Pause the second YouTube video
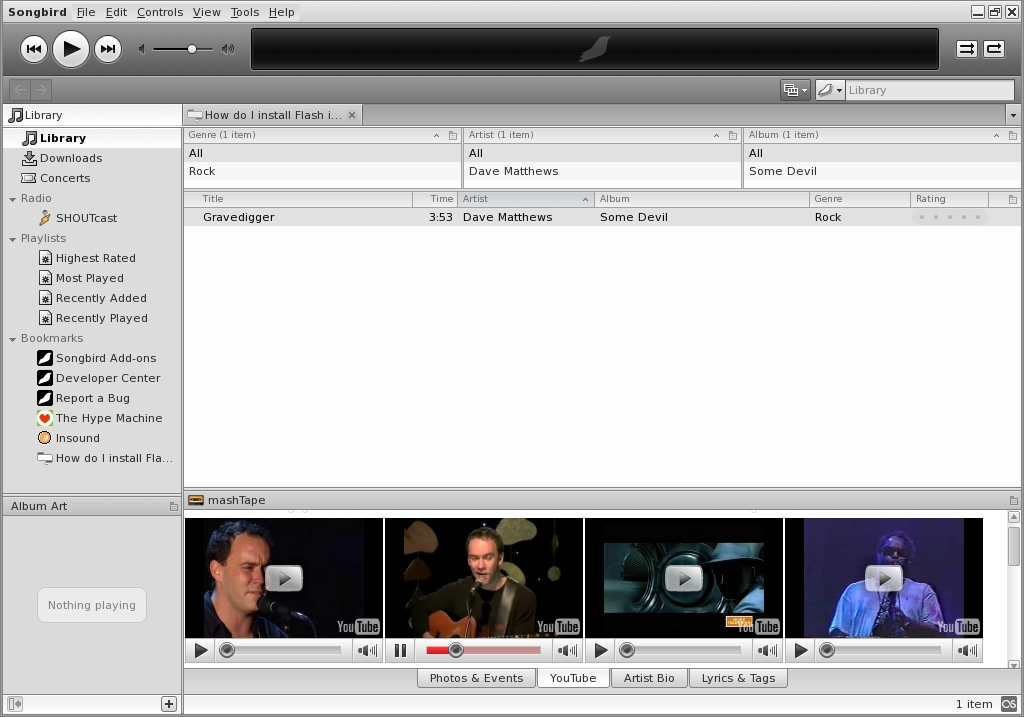 400,650
